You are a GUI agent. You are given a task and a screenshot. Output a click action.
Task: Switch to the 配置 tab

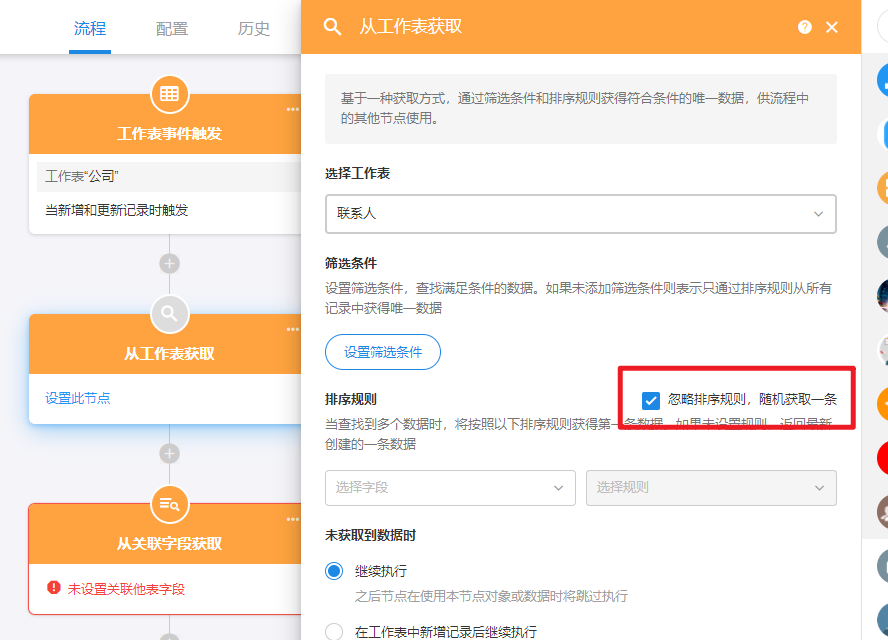[172, 28]
